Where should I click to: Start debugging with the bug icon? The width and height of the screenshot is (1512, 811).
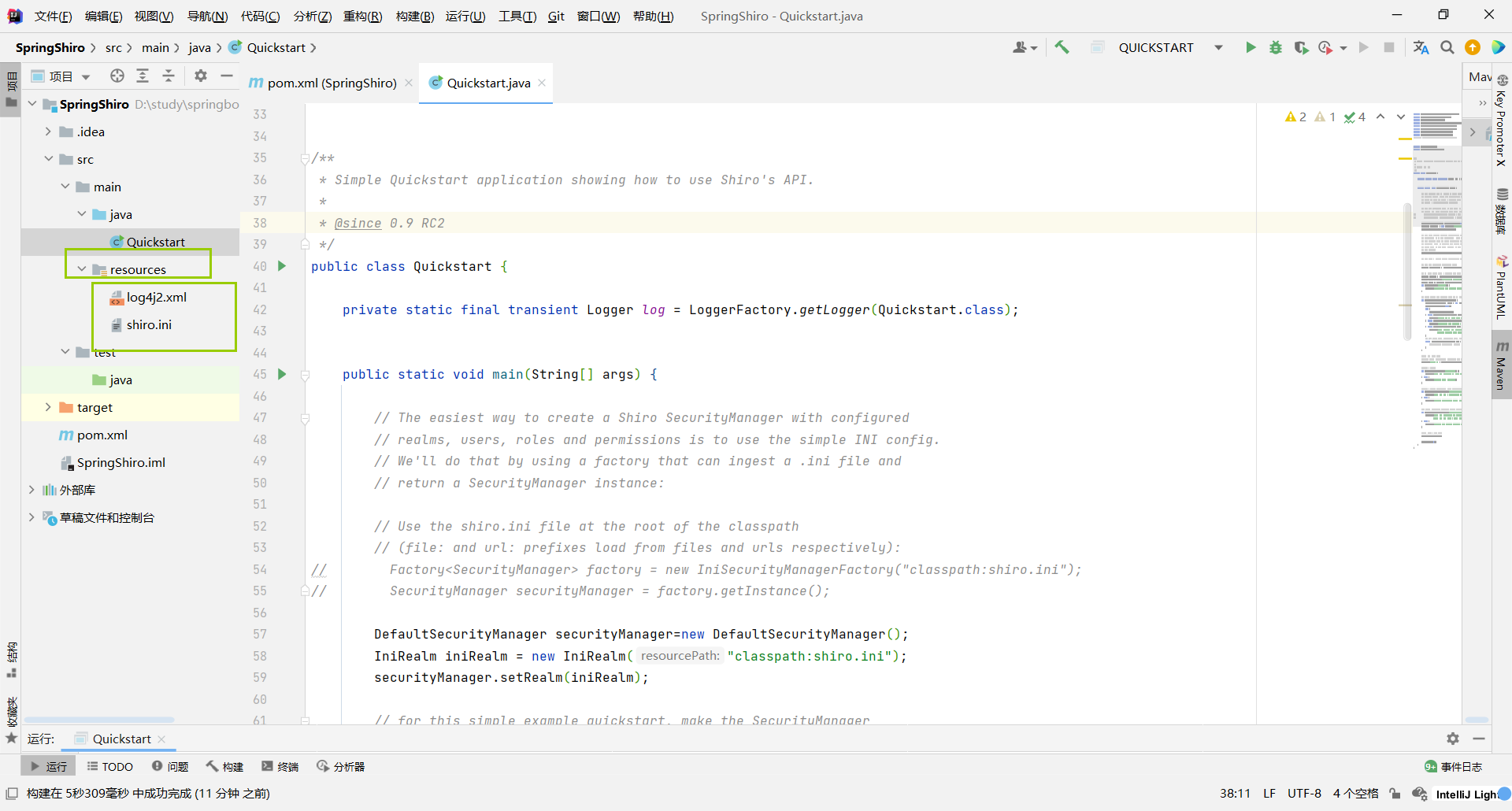click(x=1276, y=47)
